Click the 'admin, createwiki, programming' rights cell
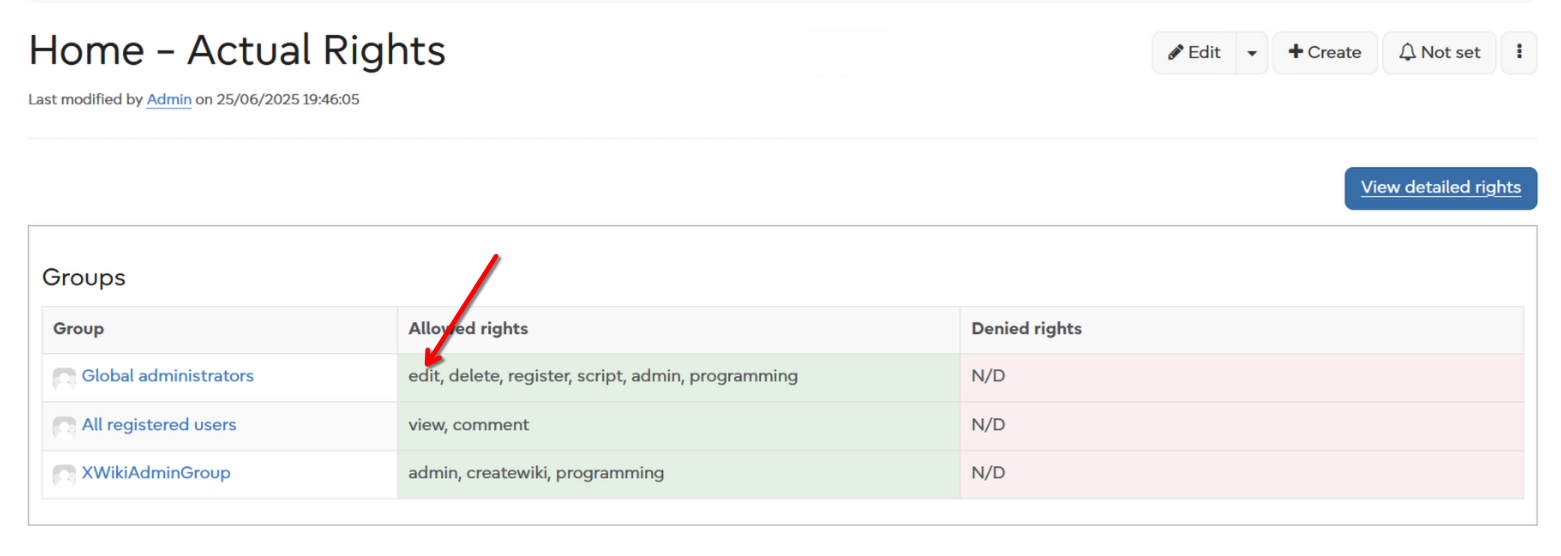 (x=536, y=473)
